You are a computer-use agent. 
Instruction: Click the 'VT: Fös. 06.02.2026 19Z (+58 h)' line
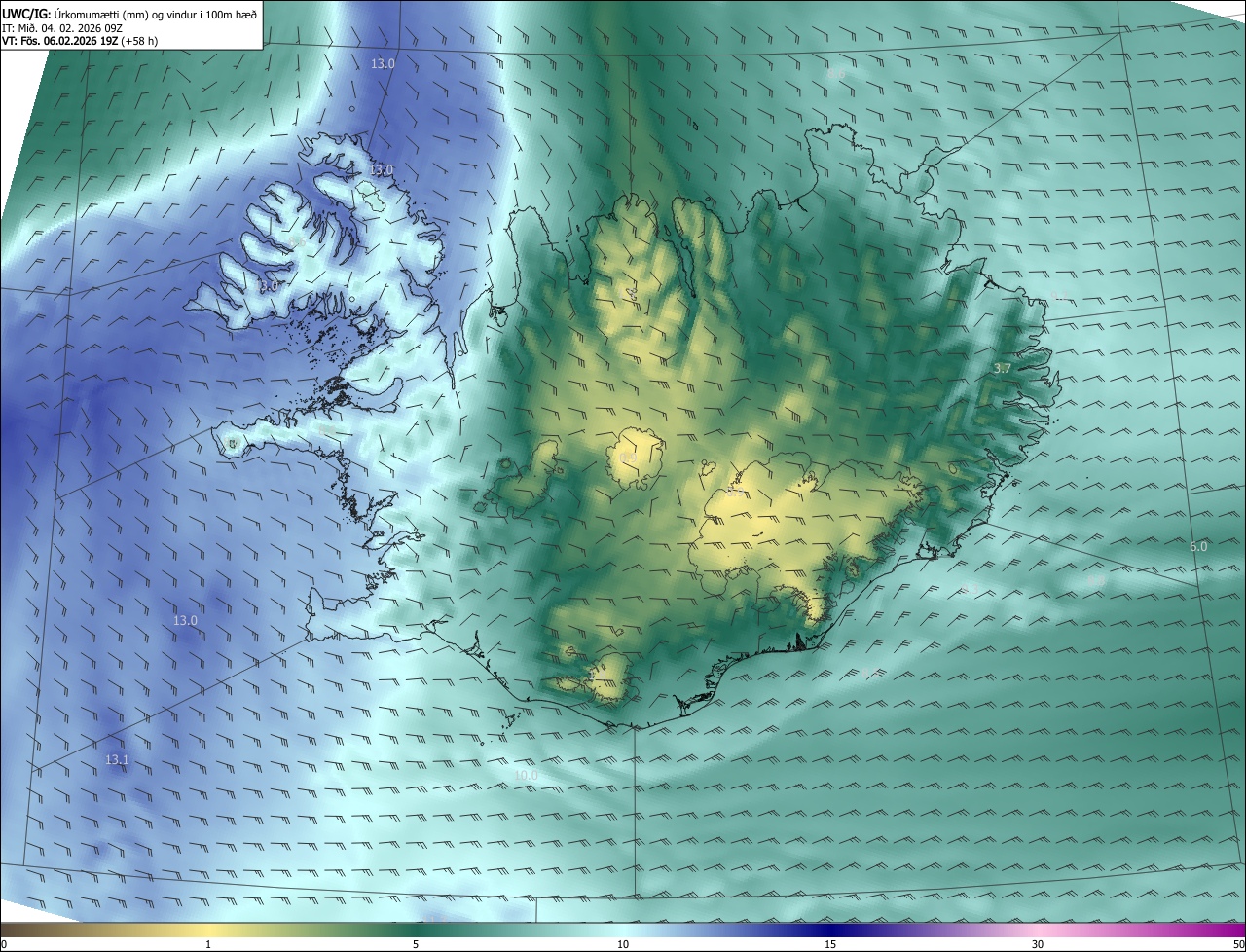(80, 41)
